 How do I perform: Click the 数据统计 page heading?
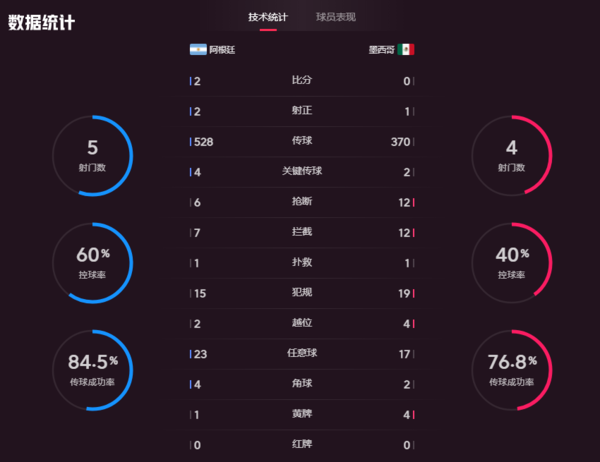coord(41,22)
